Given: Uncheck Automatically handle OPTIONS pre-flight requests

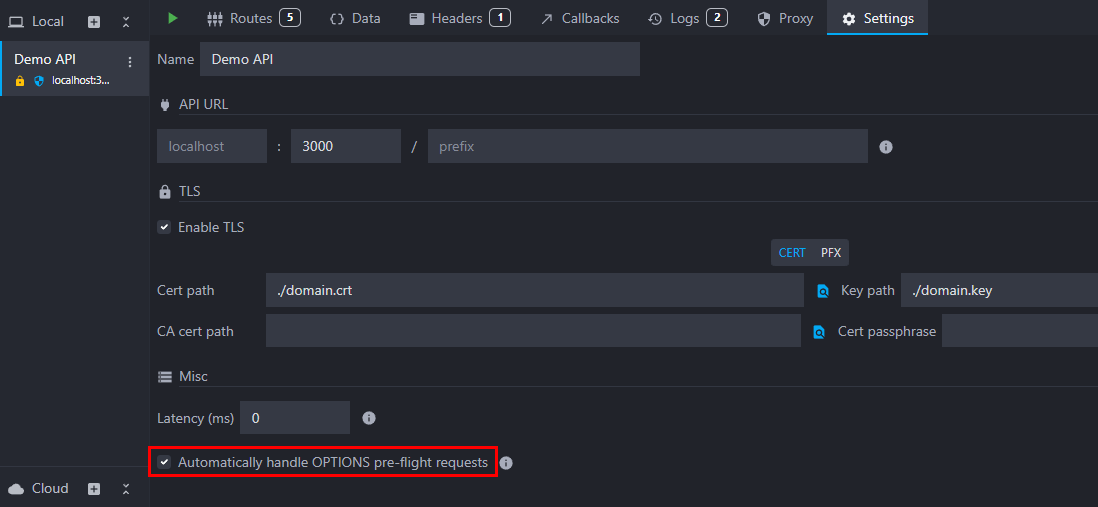Looking at the screenshot, I should pos(164,462).
